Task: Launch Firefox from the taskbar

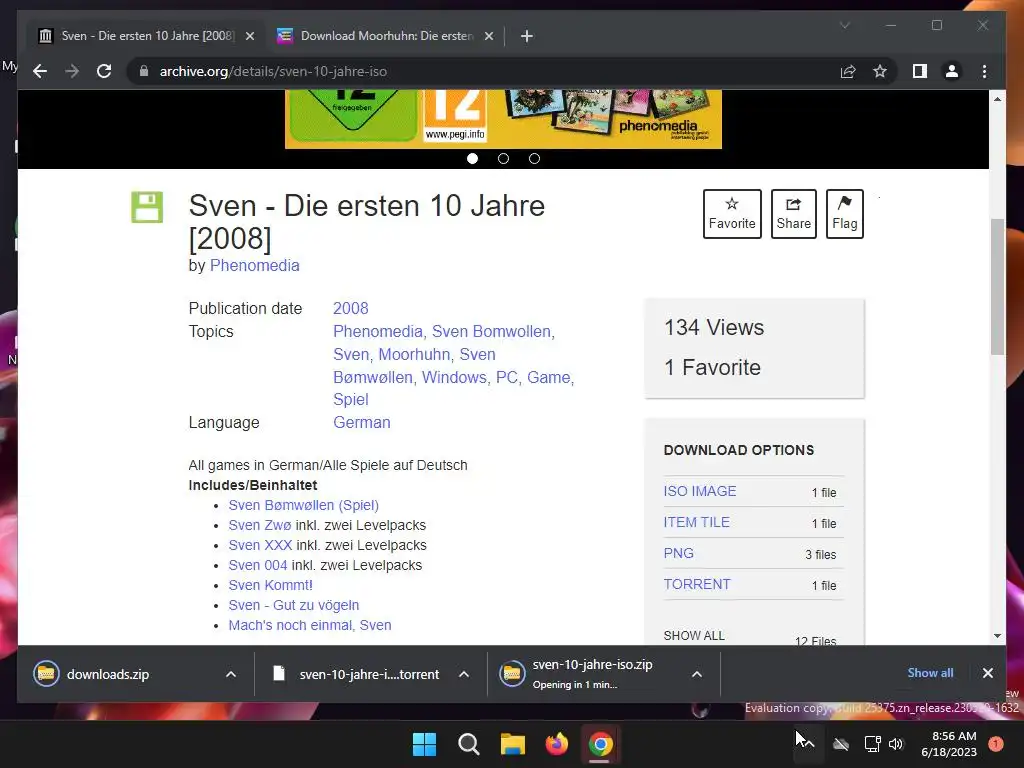Action: pos(556,744)
